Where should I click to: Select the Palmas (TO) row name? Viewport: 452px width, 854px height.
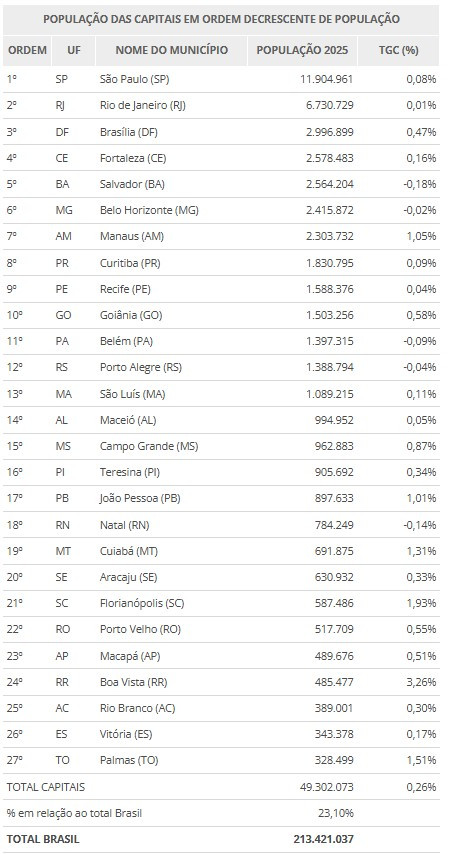click(x=130, y=760)
